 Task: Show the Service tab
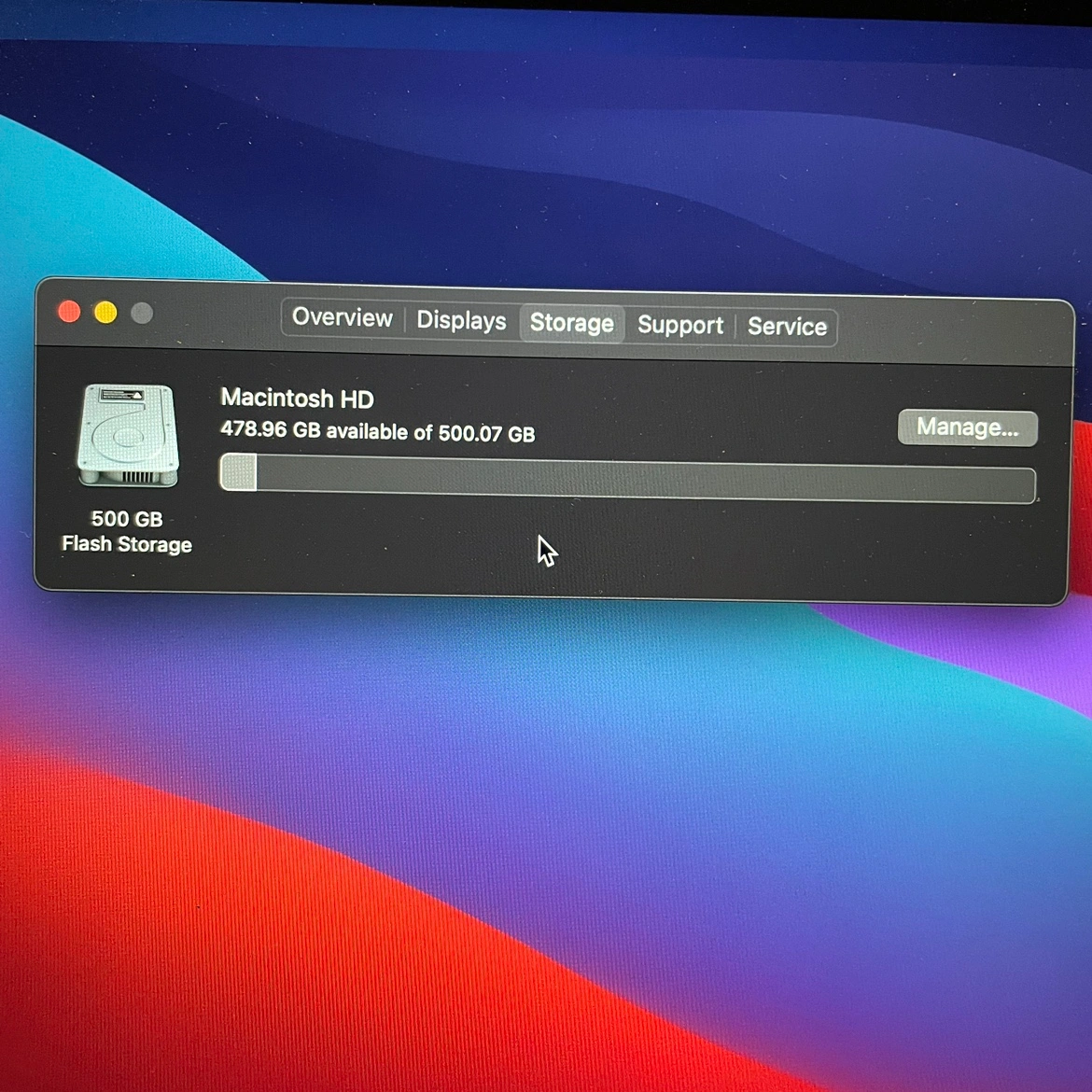tap(787, 327)
